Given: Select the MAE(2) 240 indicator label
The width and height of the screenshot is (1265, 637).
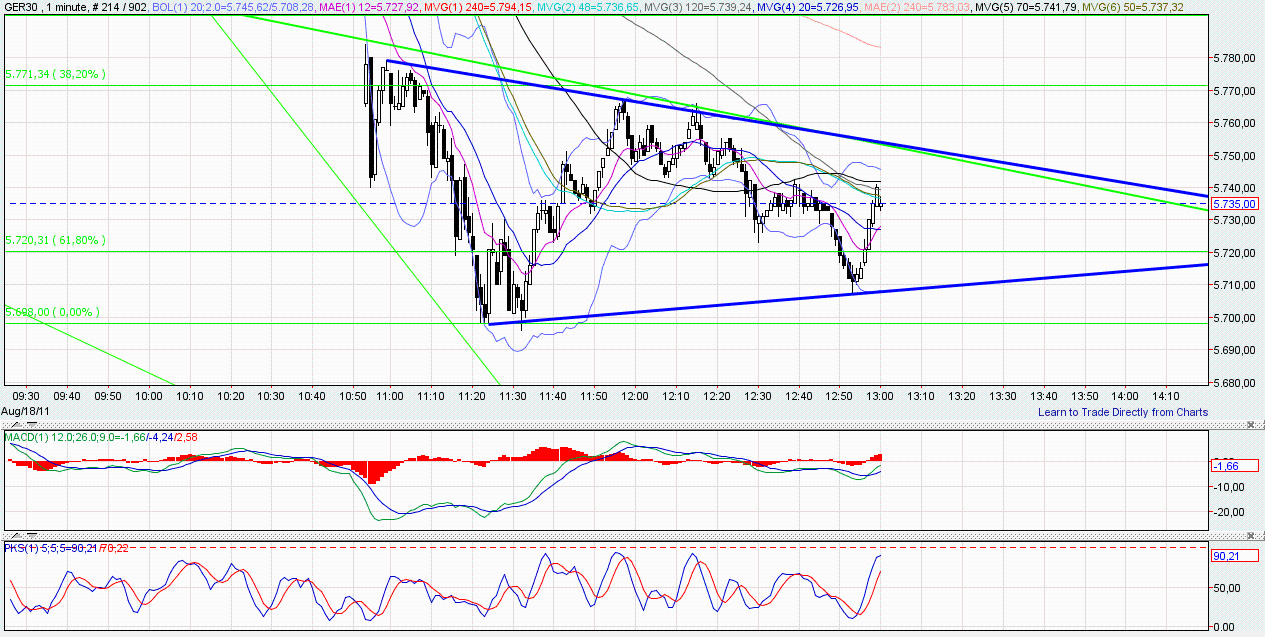Looking at the screenshot, I should click(917, 8).
